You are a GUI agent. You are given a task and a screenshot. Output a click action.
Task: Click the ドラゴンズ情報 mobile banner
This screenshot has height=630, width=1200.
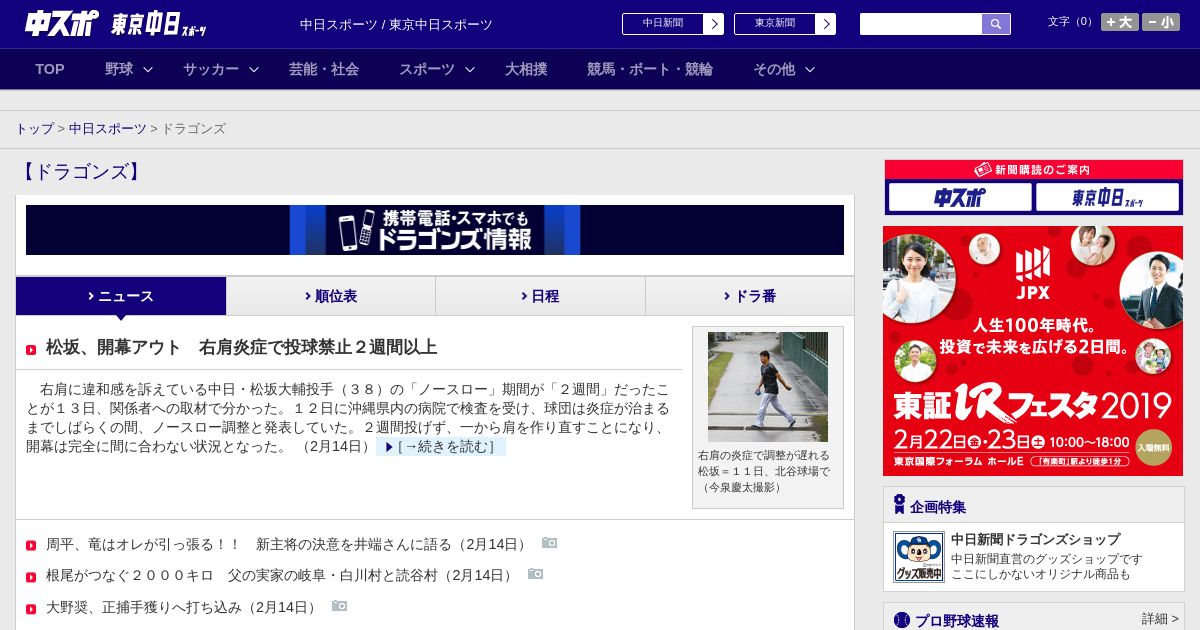(x=435, y=230)
